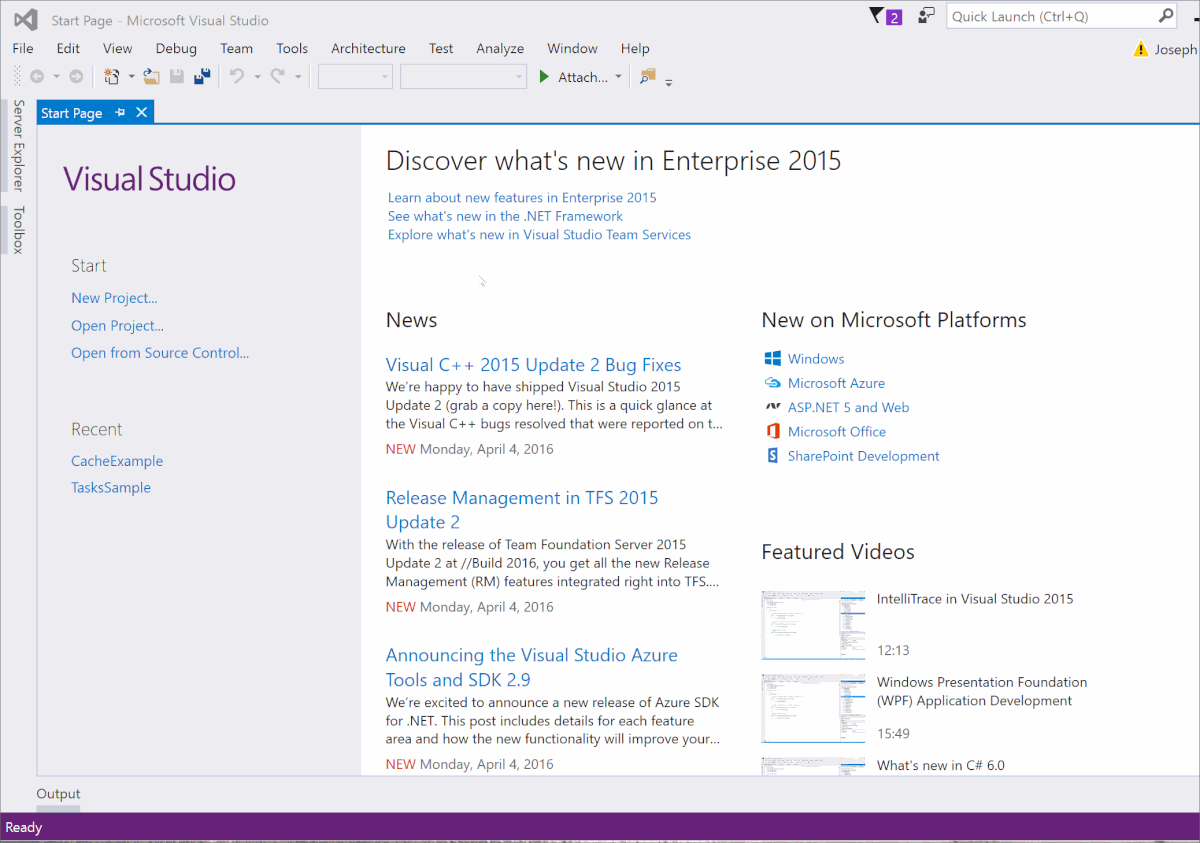Click the Quick Launch magnifier icon
Screen dimensions: 1200x843
pos(1166,16)
